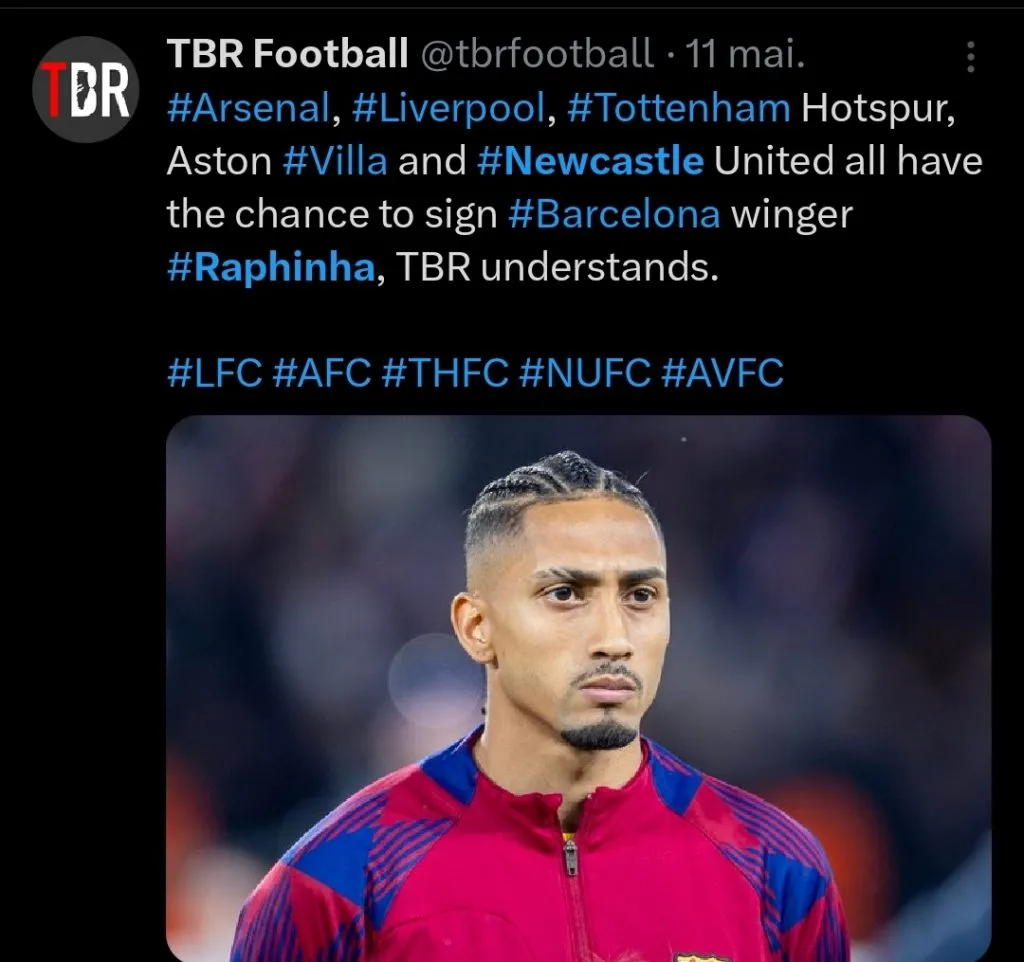Image resolution: width=1024 pixels, height=962 pixels.
Task: Open the @tbrfootball handle
Action: pyautogui.click(x=537, y=53)
